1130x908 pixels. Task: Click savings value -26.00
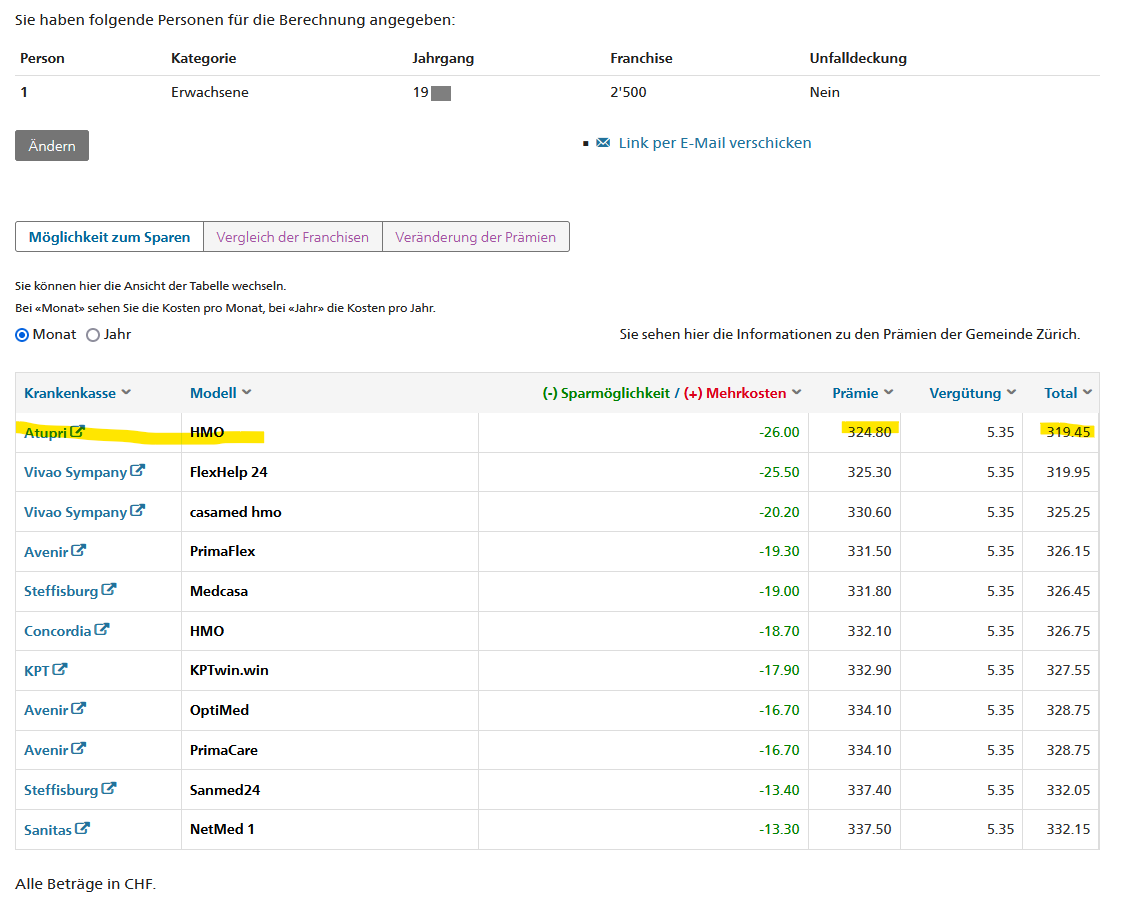(x=779, y=432)
